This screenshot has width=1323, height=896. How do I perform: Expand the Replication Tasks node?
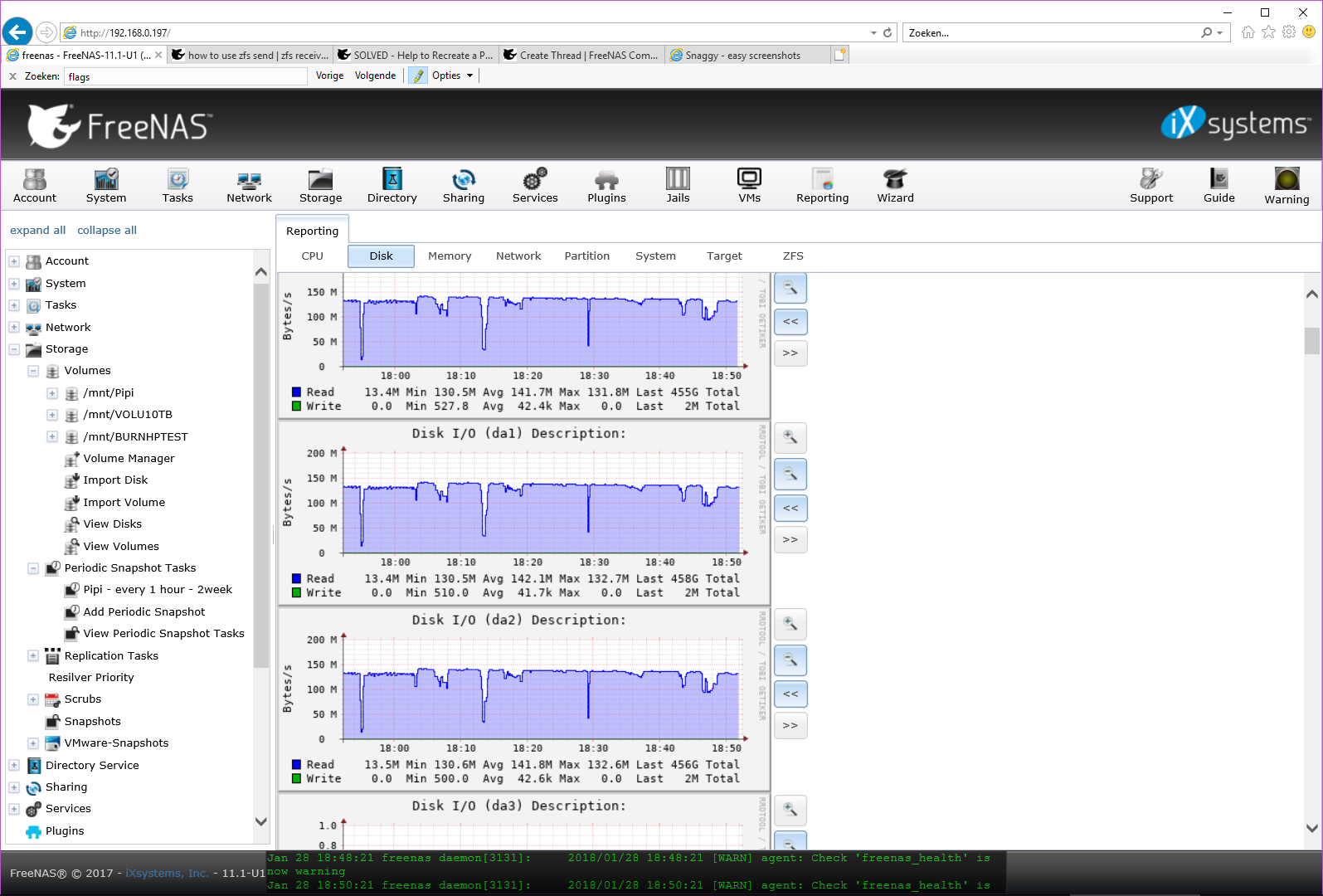coord(33,655)
